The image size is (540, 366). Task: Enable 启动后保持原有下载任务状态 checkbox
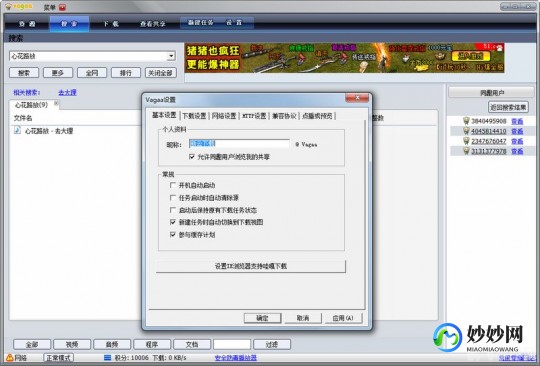(x=173, y=210)
